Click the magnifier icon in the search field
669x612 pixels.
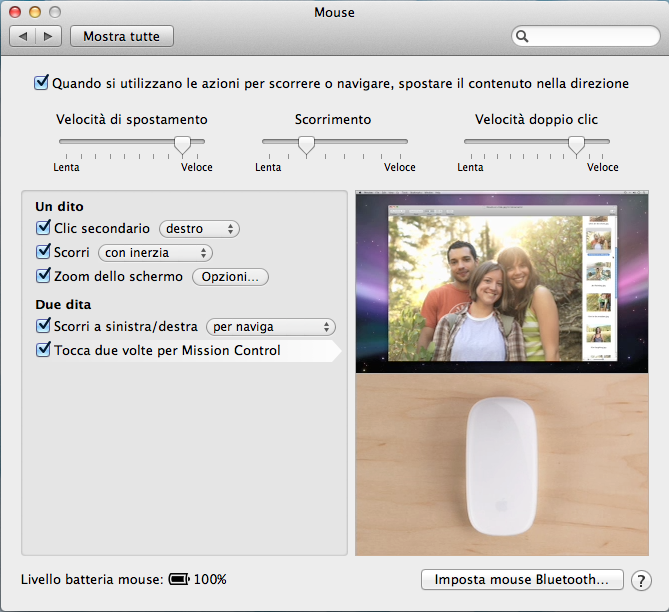[522, 36]
